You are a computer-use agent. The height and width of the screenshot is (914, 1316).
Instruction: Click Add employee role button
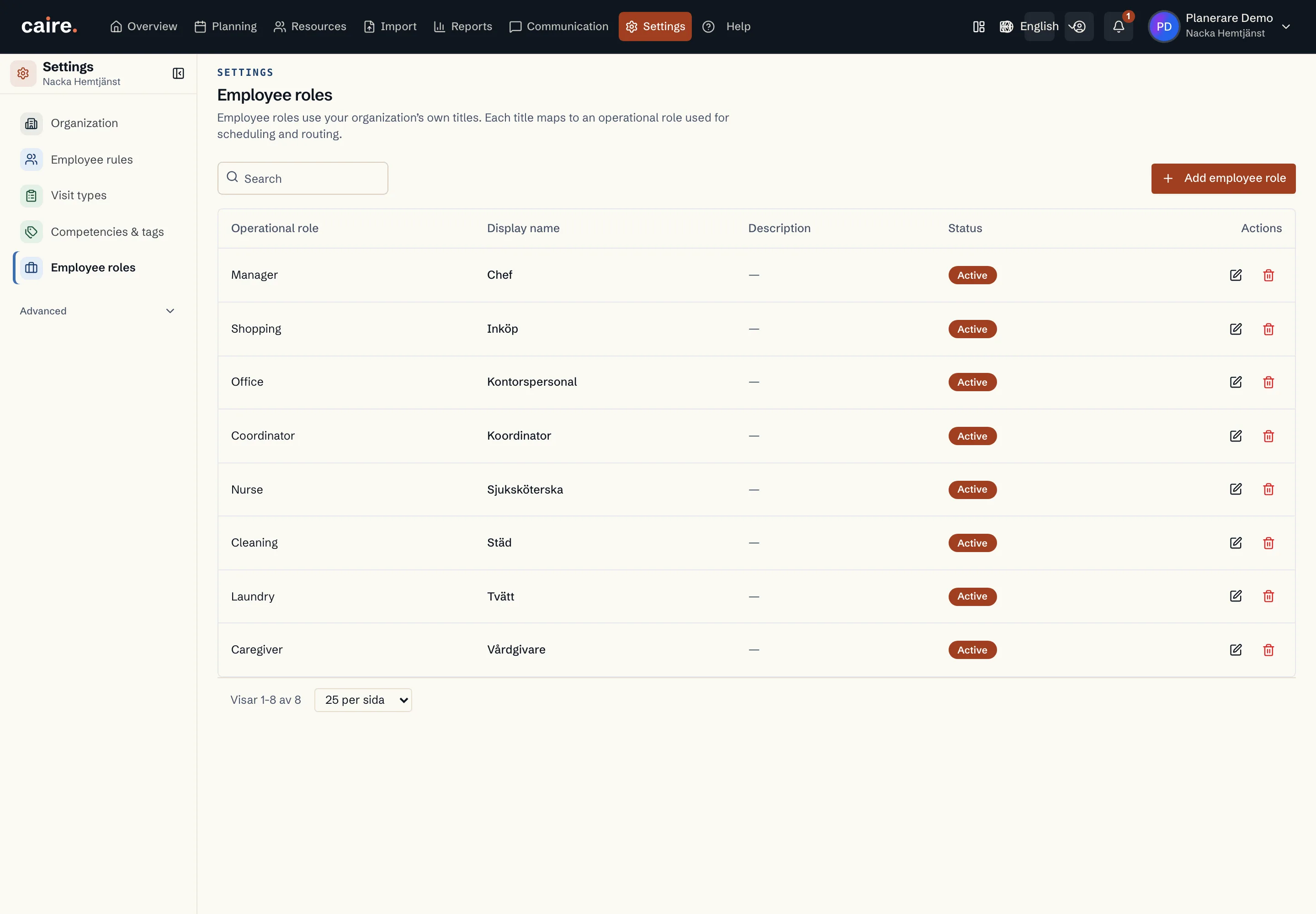(1223, 179)
